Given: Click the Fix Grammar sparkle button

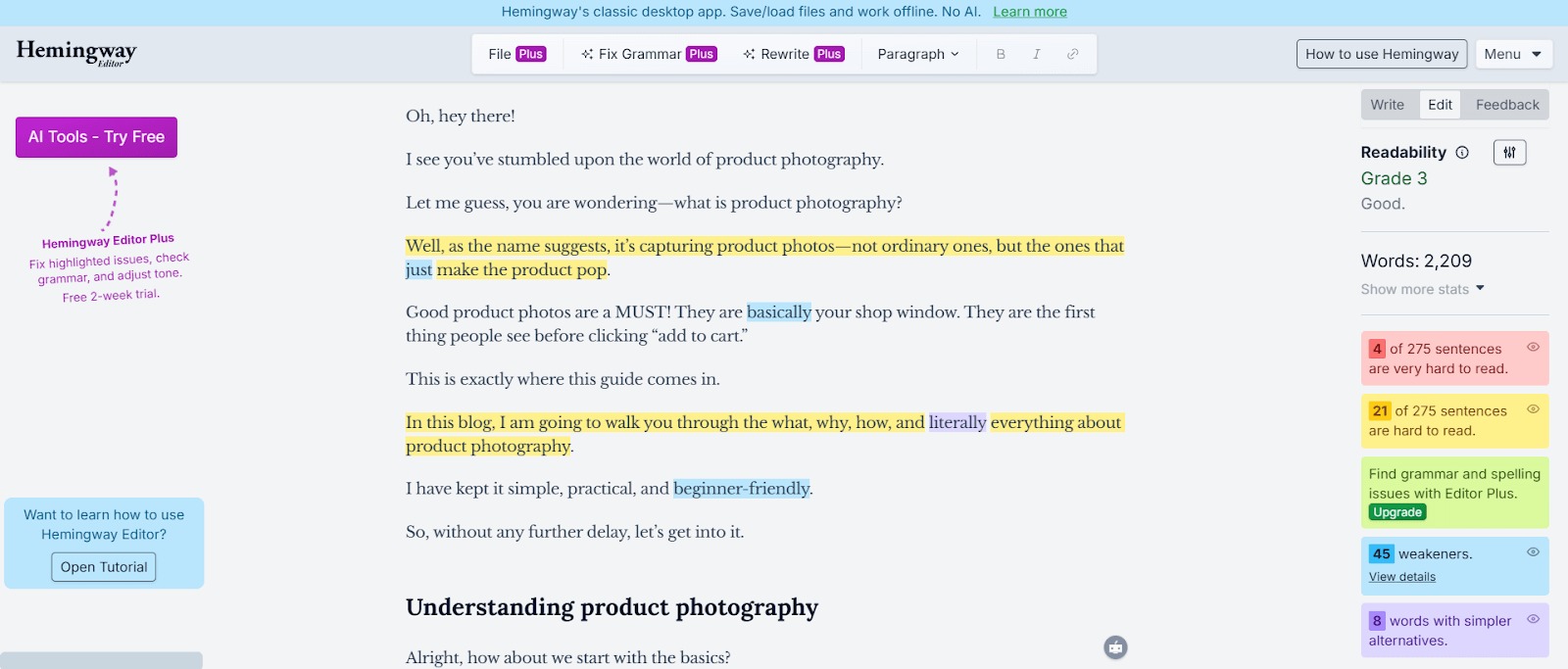Looking at the screenshot, I should pyautogui.click(x=649, y=54).
